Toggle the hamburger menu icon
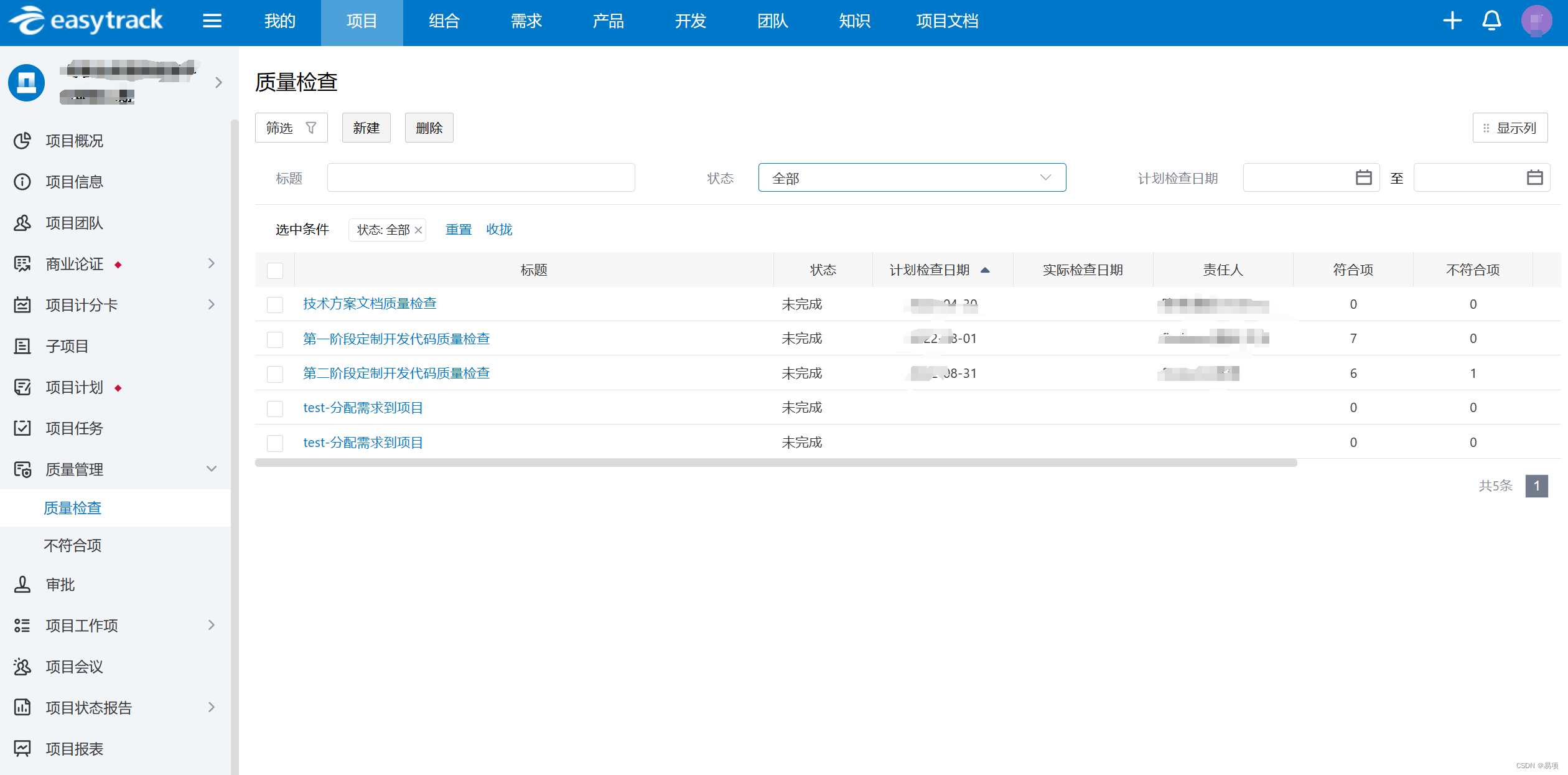The image size is (1568, 775). 212,21
